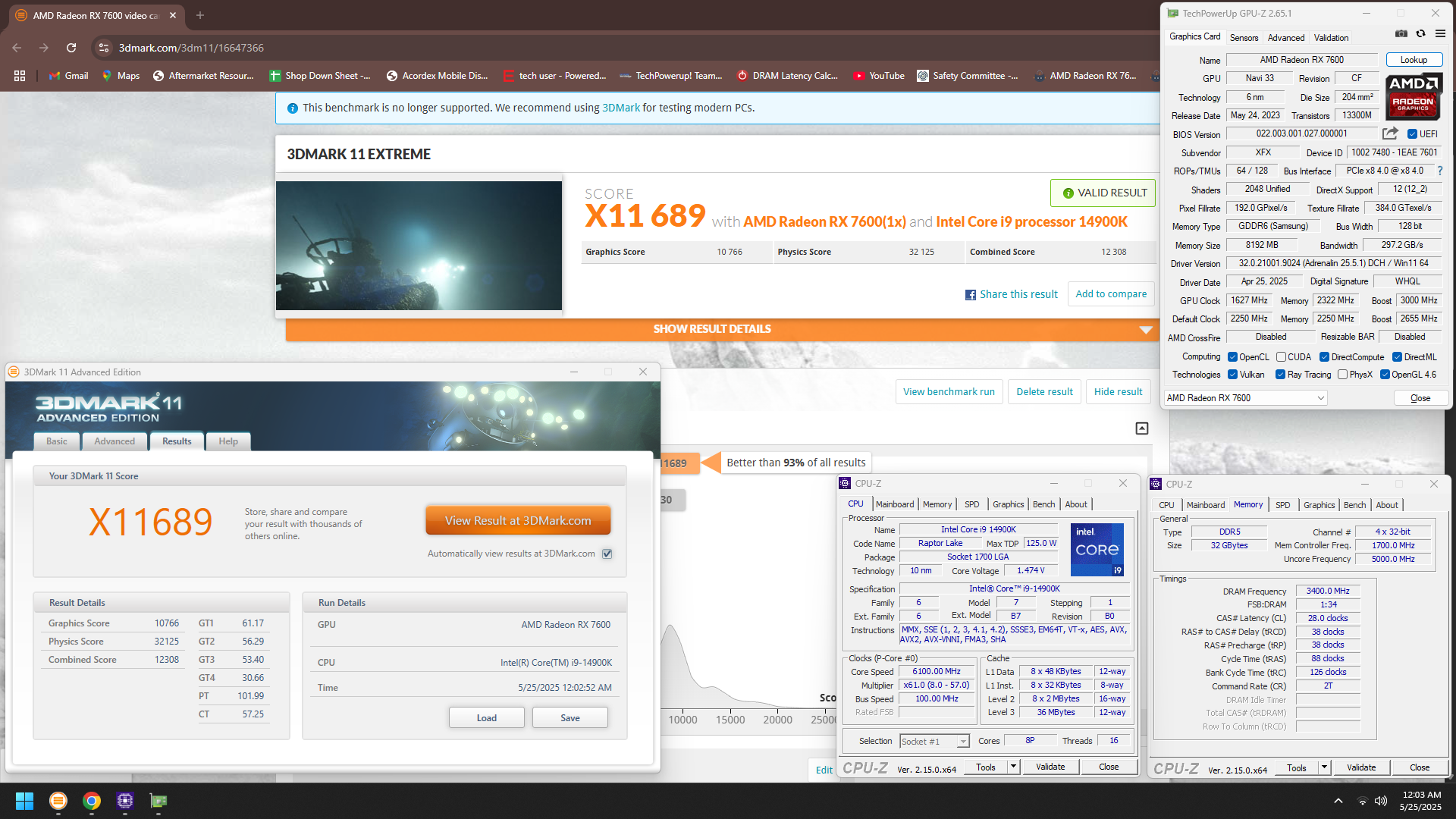This screenshot has height=819, width=1456.
Task: Open Tools dropdown arrow in Memory tab window
Action: coord(1324,768)
